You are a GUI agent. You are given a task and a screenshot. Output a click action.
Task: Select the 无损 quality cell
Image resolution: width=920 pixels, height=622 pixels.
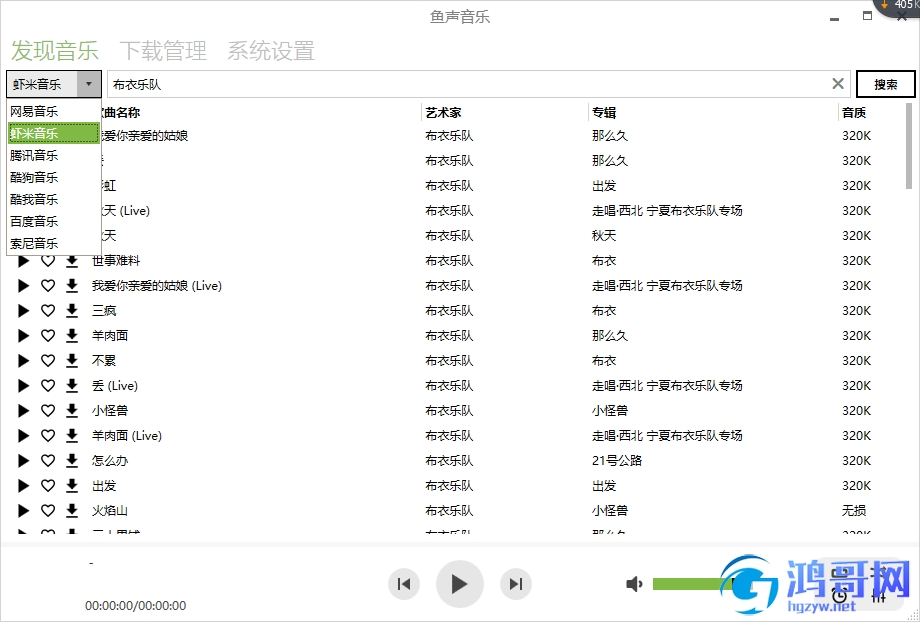click(x=854, y=511)
